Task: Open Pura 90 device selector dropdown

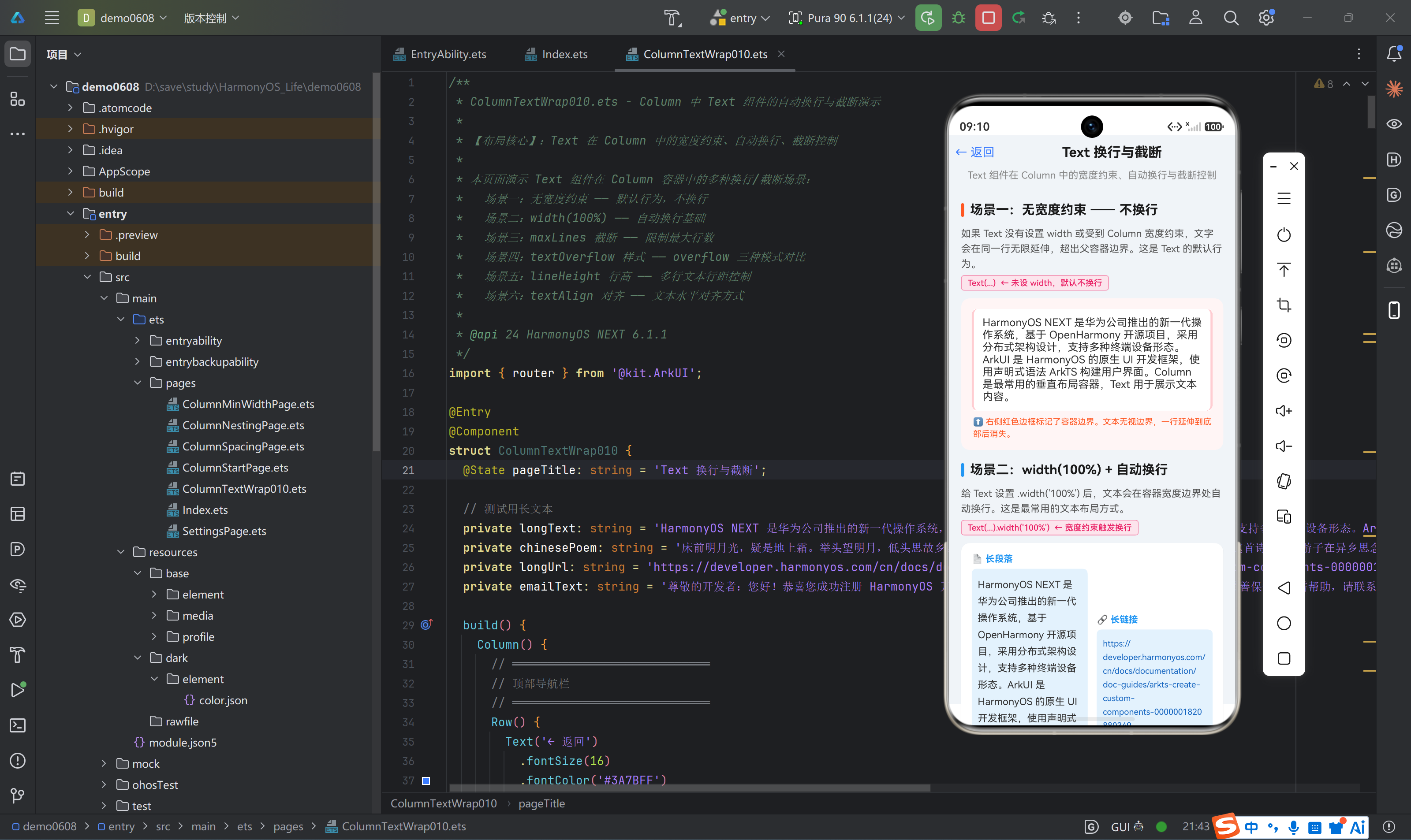Action: (x=847, y=18)
